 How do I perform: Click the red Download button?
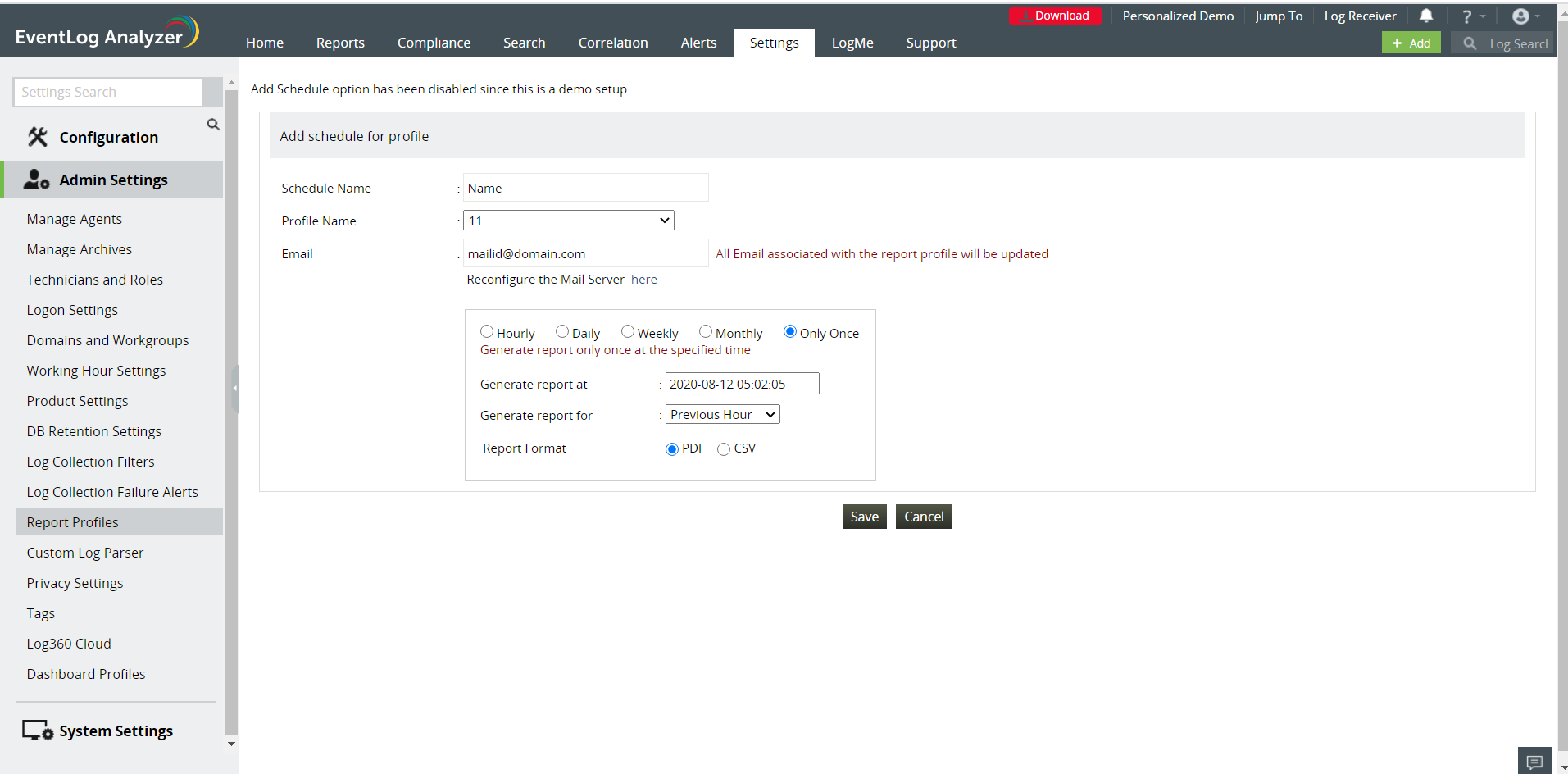(1055, 16)
